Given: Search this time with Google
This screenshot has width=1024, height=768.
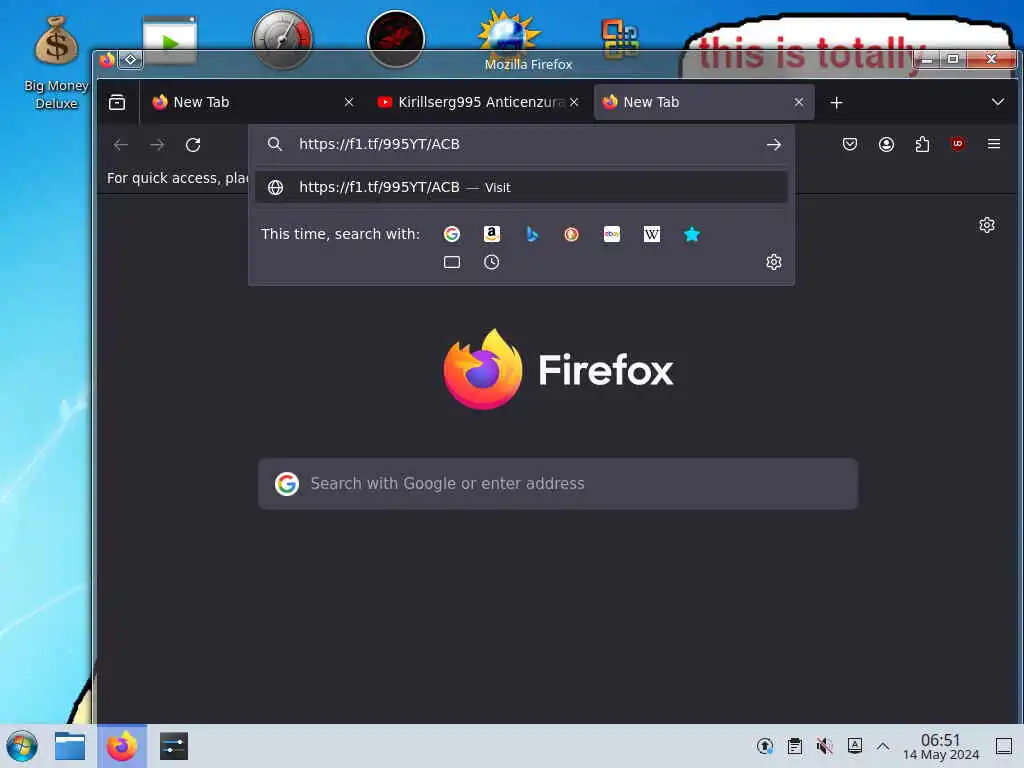Looking at the screenshot, I should [452, 234].
